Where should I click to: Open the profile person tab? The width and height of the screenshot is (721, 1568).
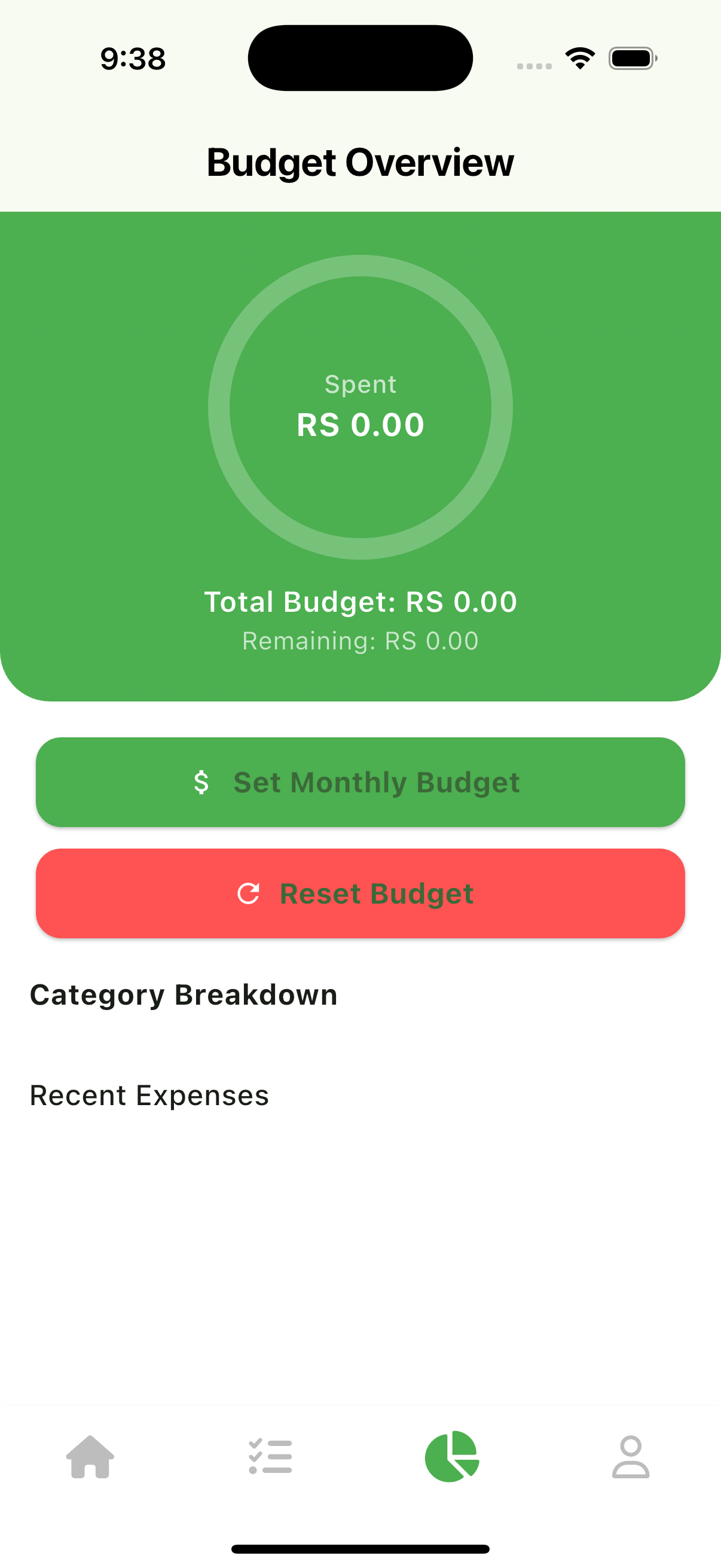click(630, 1457)
